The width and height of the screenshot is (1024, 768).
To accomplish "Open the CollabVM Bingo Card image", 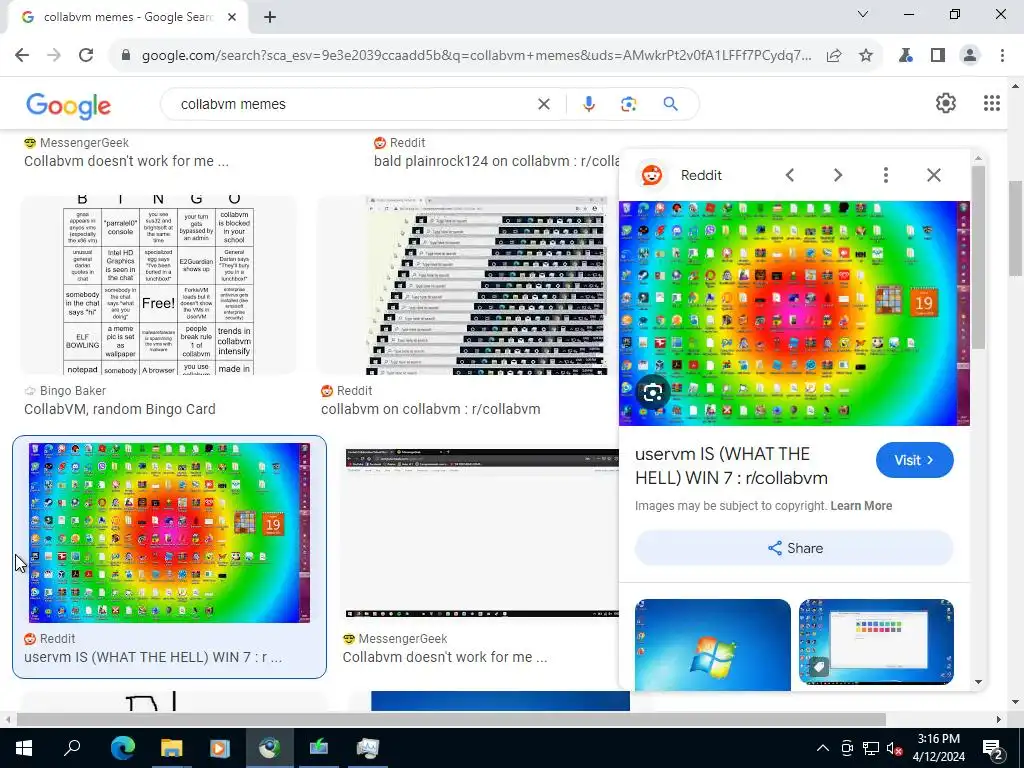I will [158, 285].
